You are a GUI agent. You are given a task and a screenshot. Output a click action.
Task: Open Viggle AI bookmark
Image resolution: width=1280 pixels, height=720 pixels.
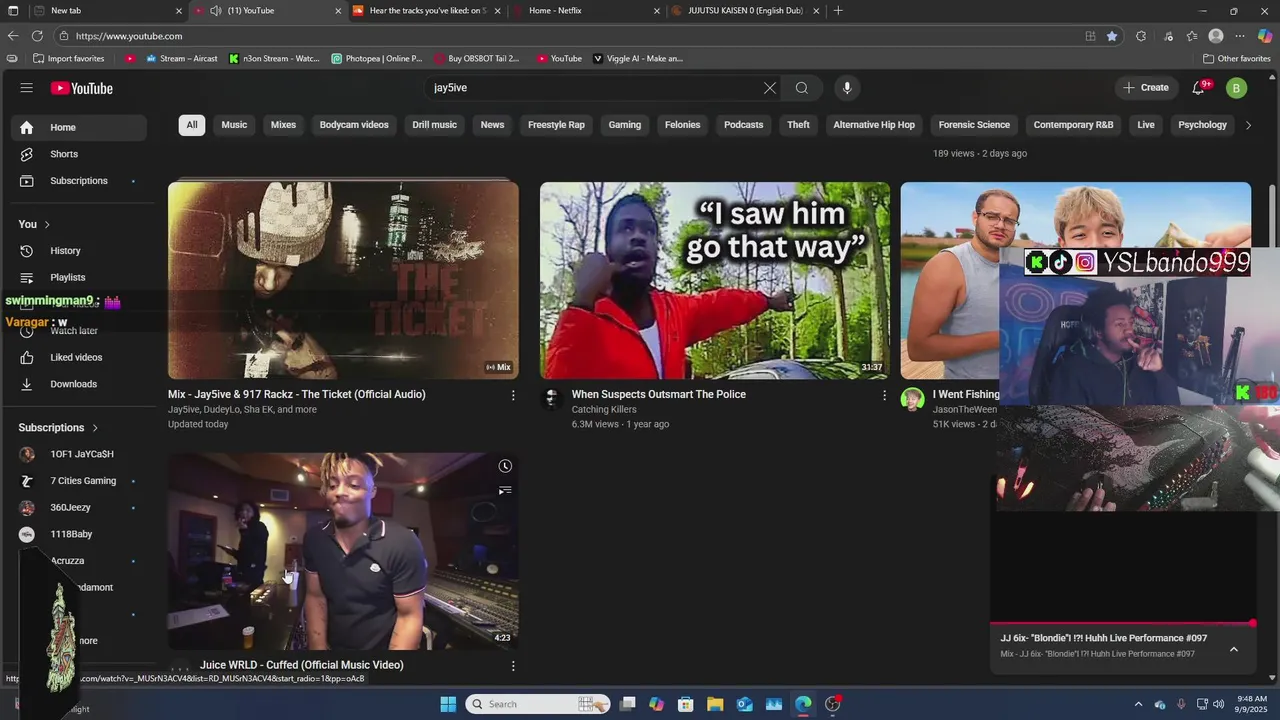(x=638, y=59)
